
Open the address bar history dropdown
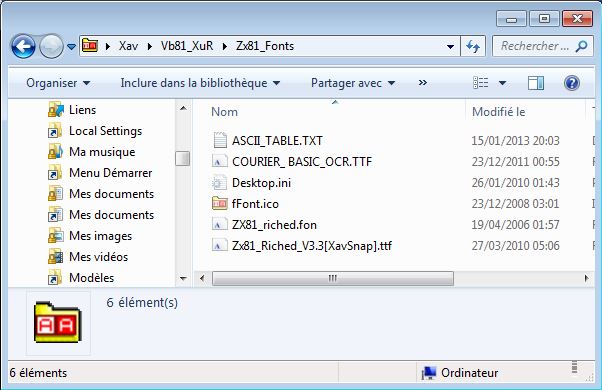click(x=450, y=47)
